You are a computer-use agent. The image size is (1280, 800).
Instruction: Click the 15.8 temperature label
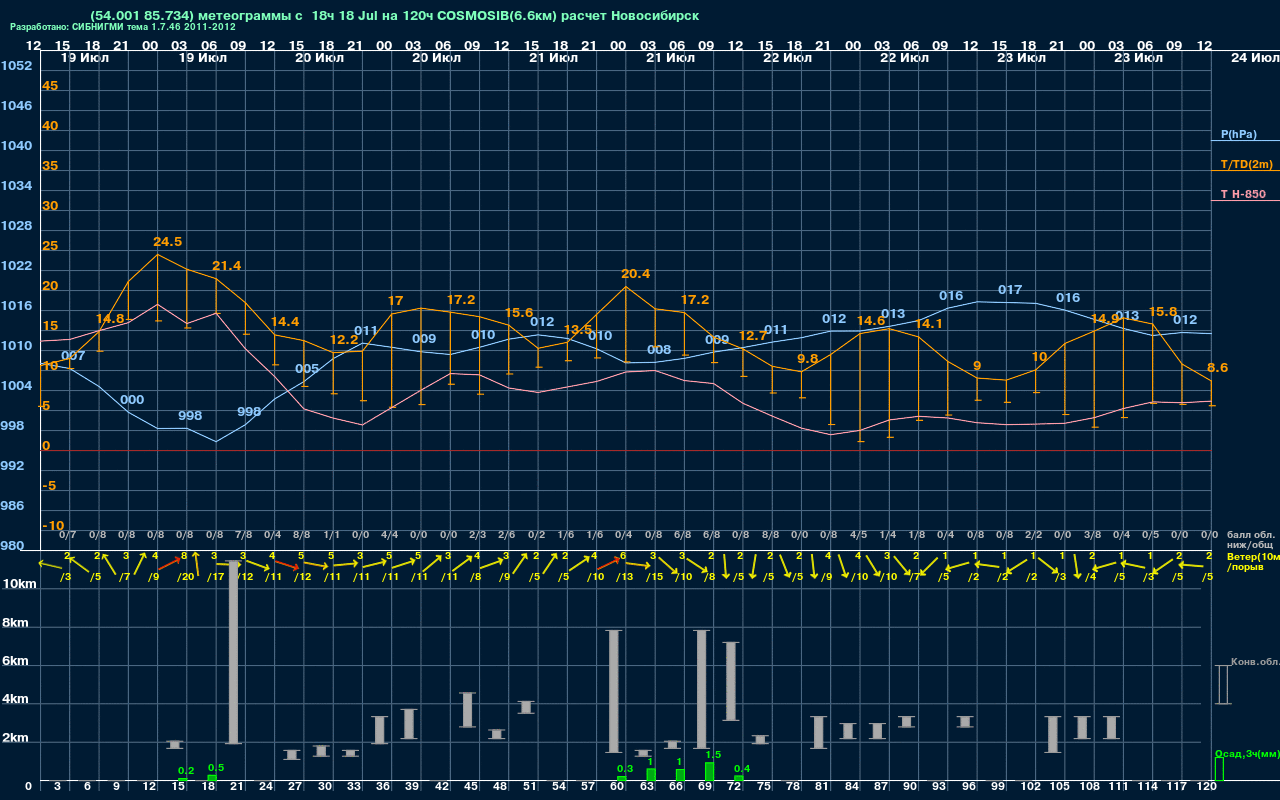click(1163, 312)
